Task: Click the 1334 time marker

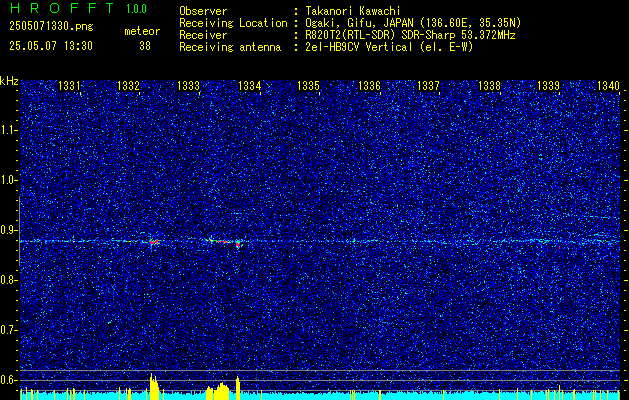Action: (250, 86)
